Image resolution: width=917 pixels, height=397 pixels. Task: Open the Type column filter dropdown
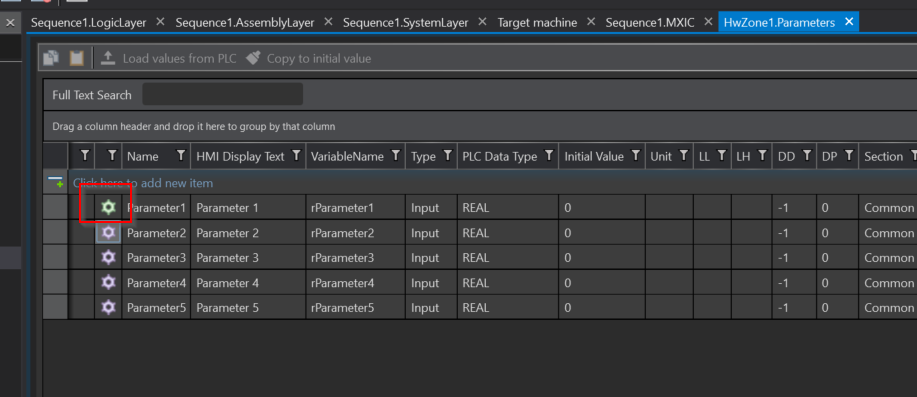click(448, 156)
